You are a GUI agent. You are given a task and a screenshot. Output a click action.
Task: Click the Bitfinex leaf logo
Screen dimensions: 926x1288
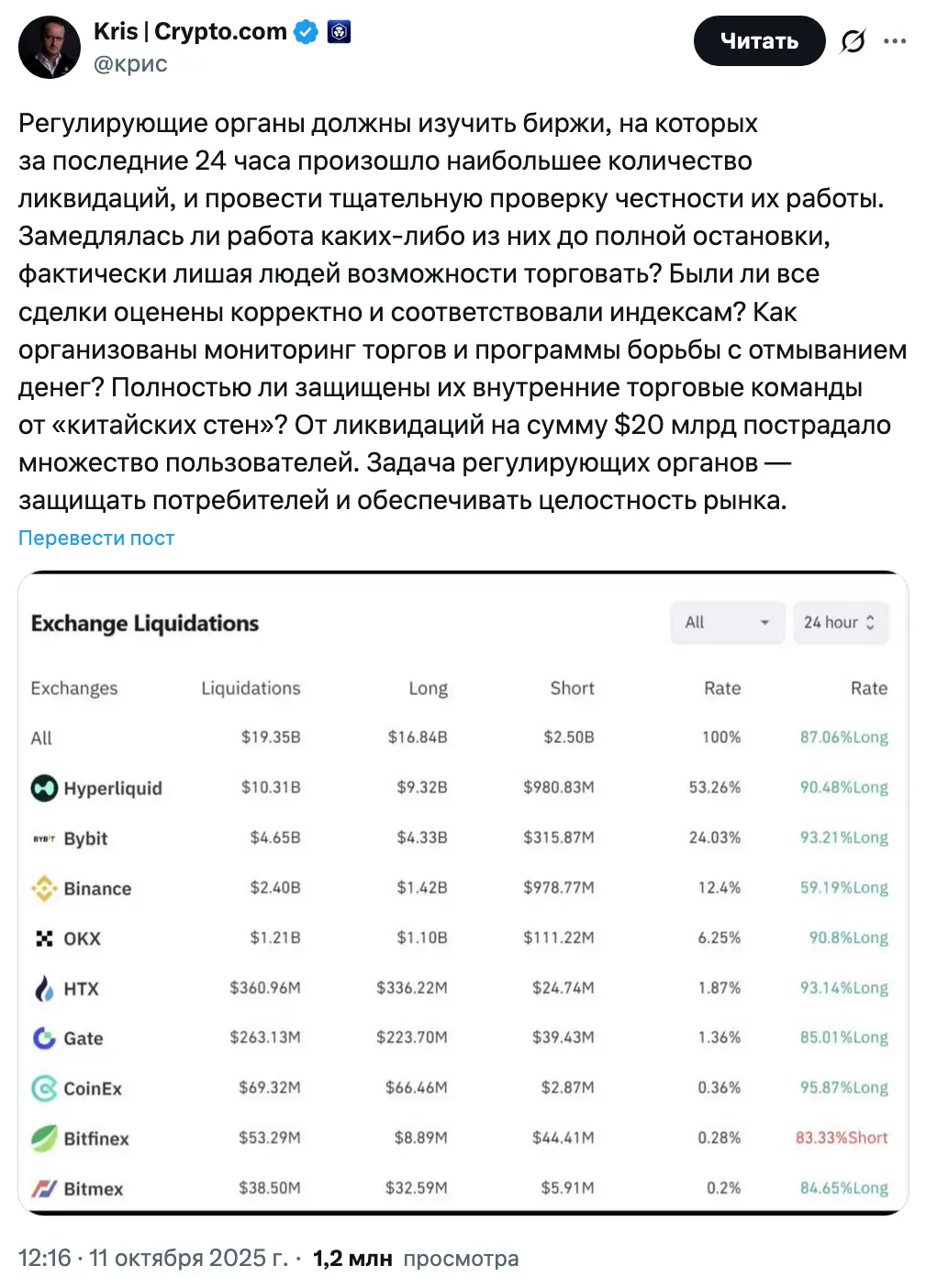point(44,1138)
